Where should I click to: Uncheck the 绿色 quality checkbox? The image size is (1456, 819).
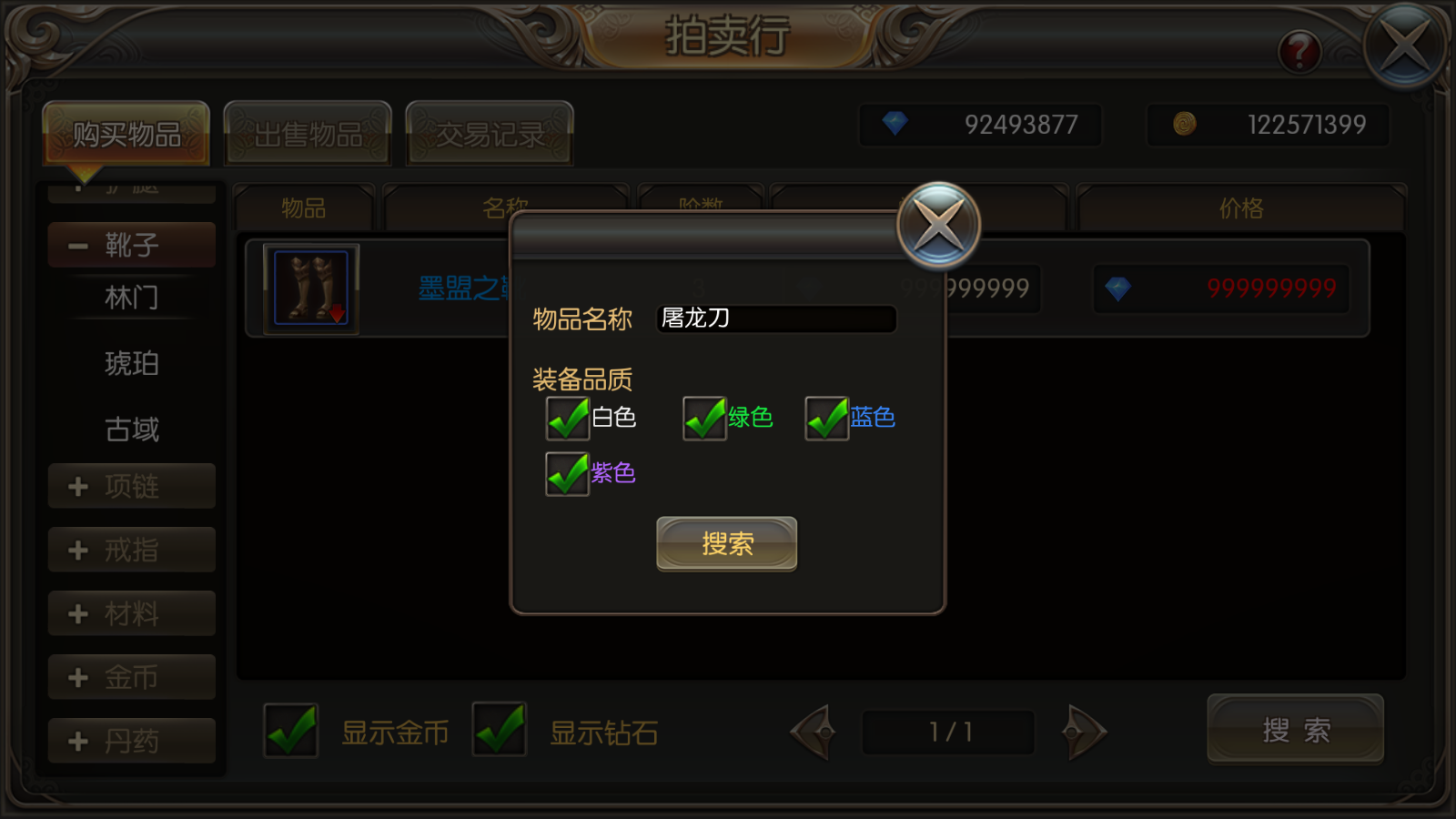(x=704, y=419)
